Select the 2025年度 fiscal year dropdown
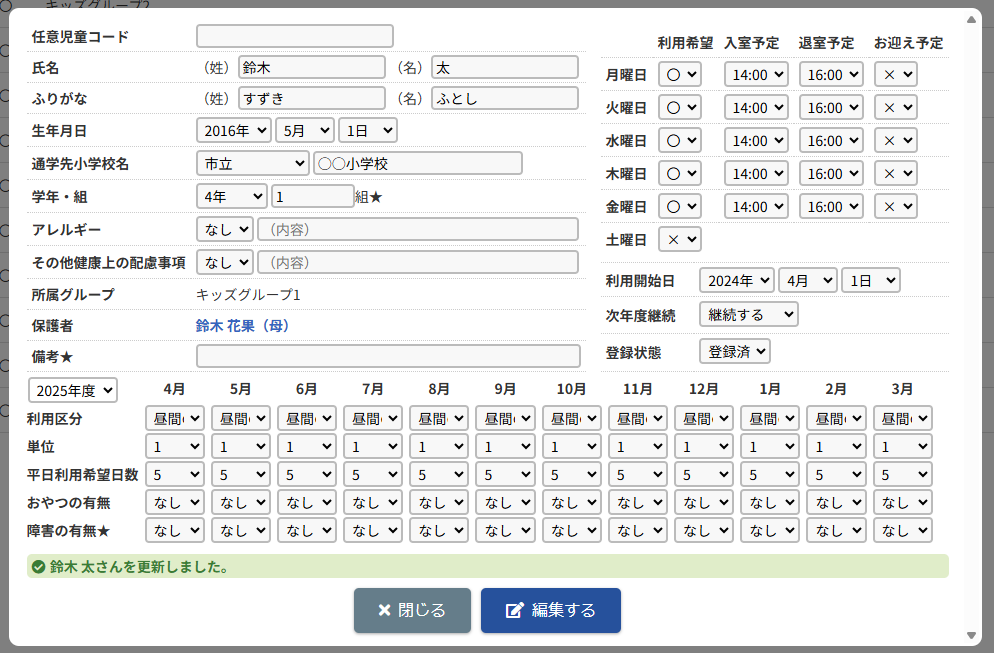This screenshot has width=994, height=653. [73, 390]
